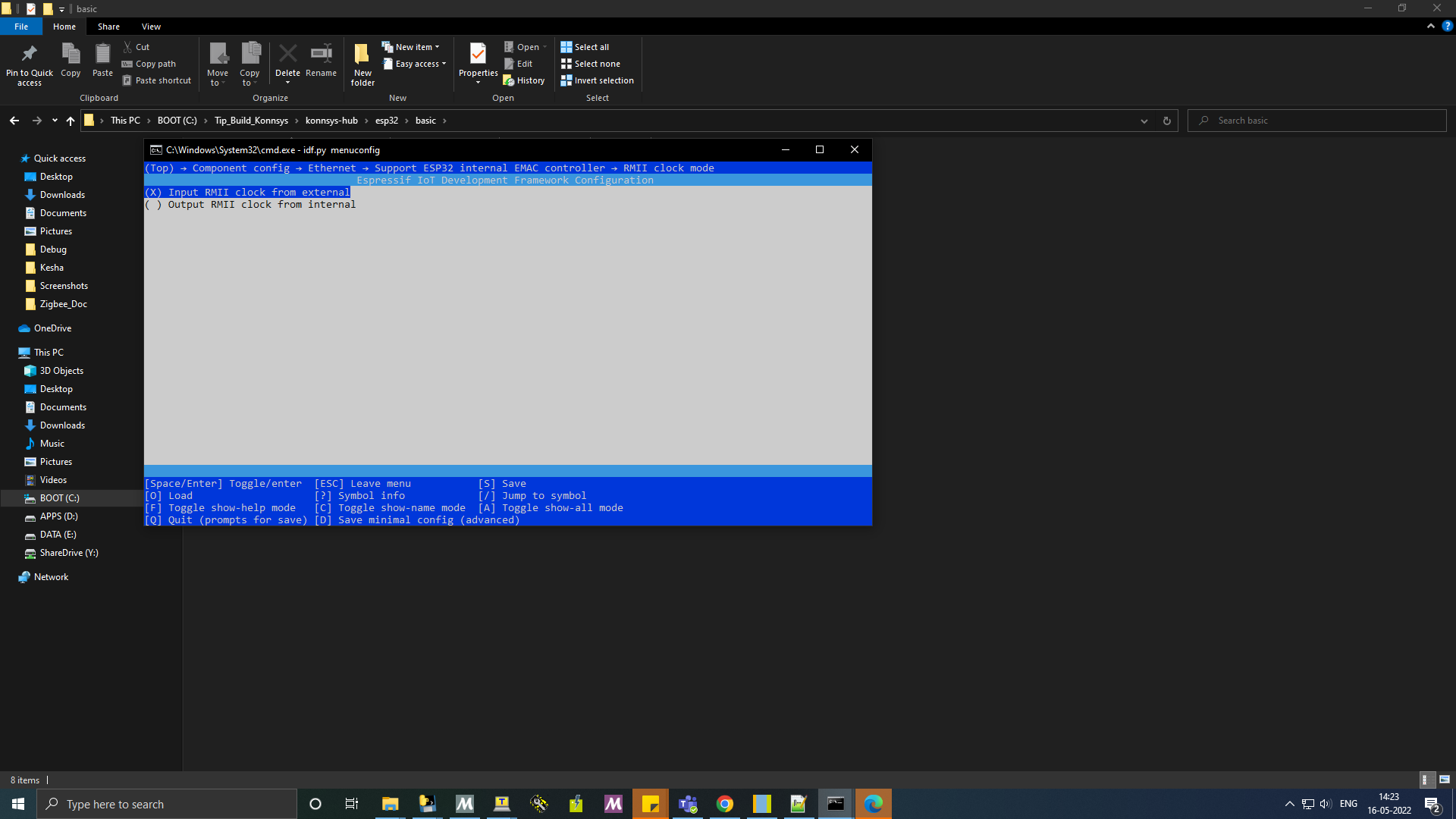
Task: Click Select none in ribbon
Action: click(x=590, y=64)
